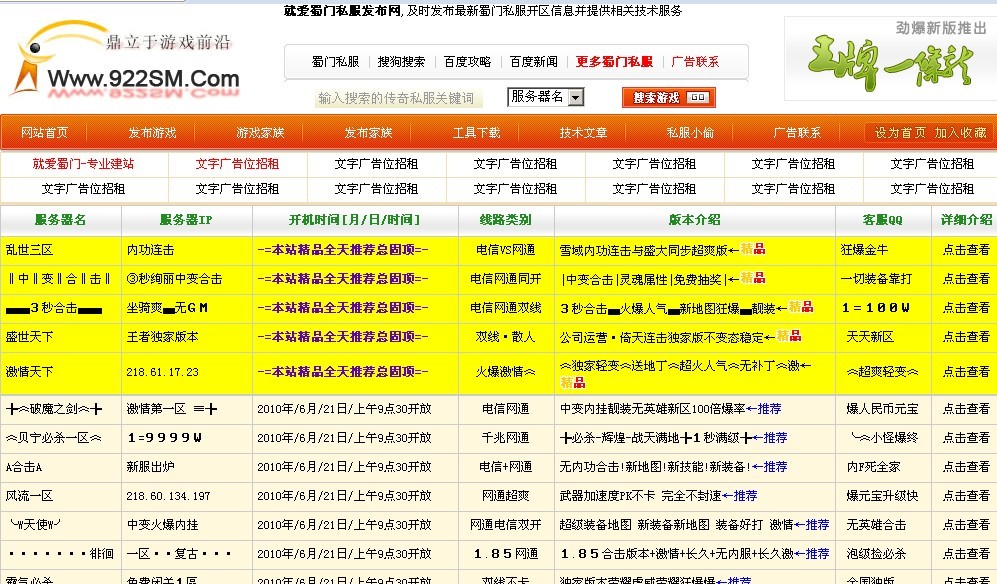997x584 pixels.
Task: Click the 推荐 icon in 激情第一区 row
Action: [770, 409]
